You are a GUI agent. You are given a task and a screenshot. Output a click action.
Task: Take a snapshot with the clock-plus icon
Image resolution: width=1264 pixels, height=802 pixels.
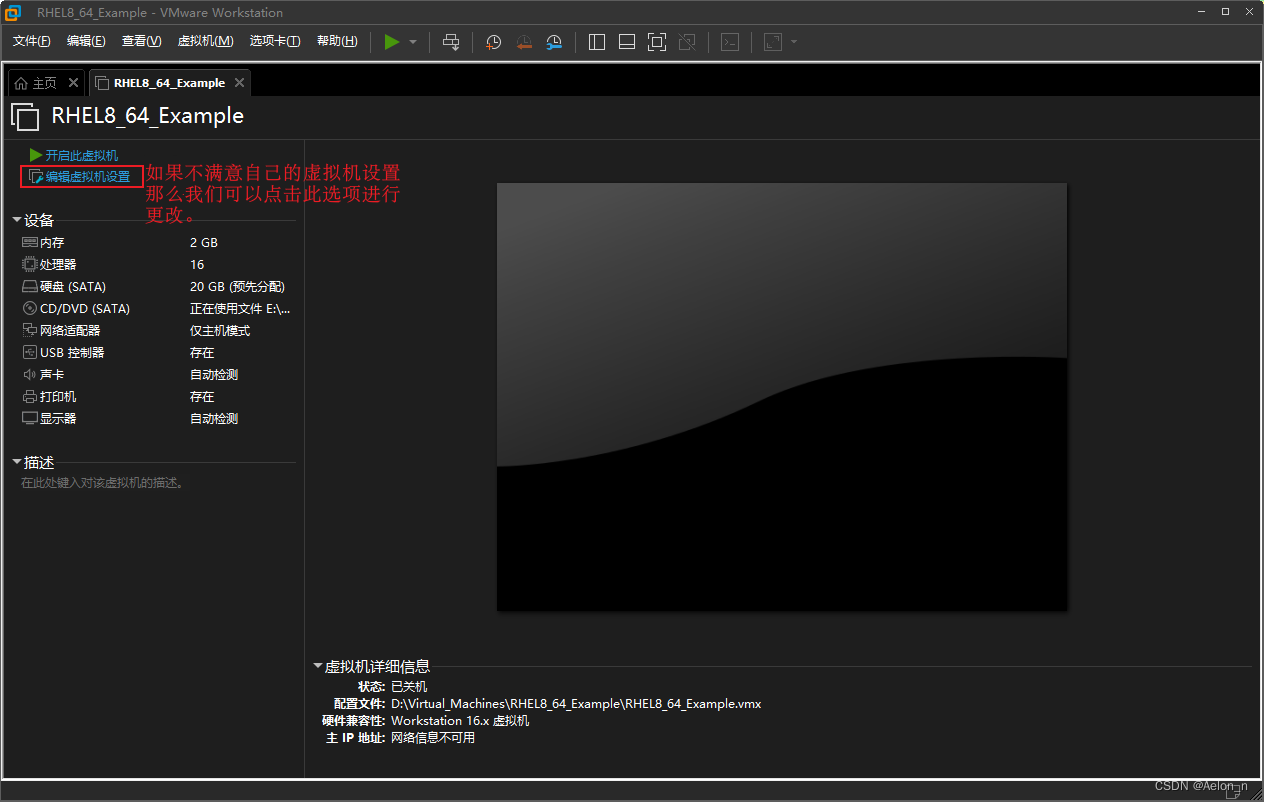click(x=493, y=41)
